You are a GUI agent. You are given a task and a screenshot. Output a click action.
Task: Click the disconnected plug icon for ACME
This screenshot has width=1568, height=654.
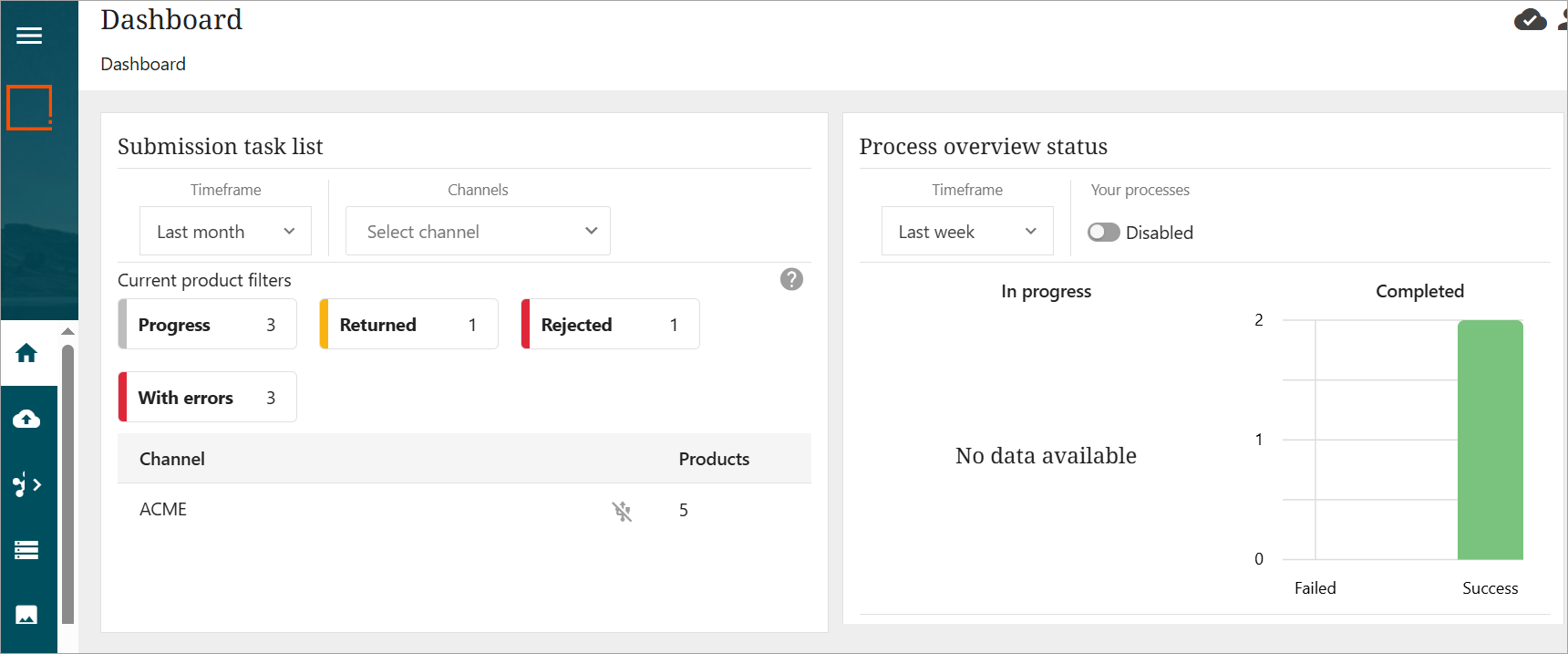pos(622,511)
